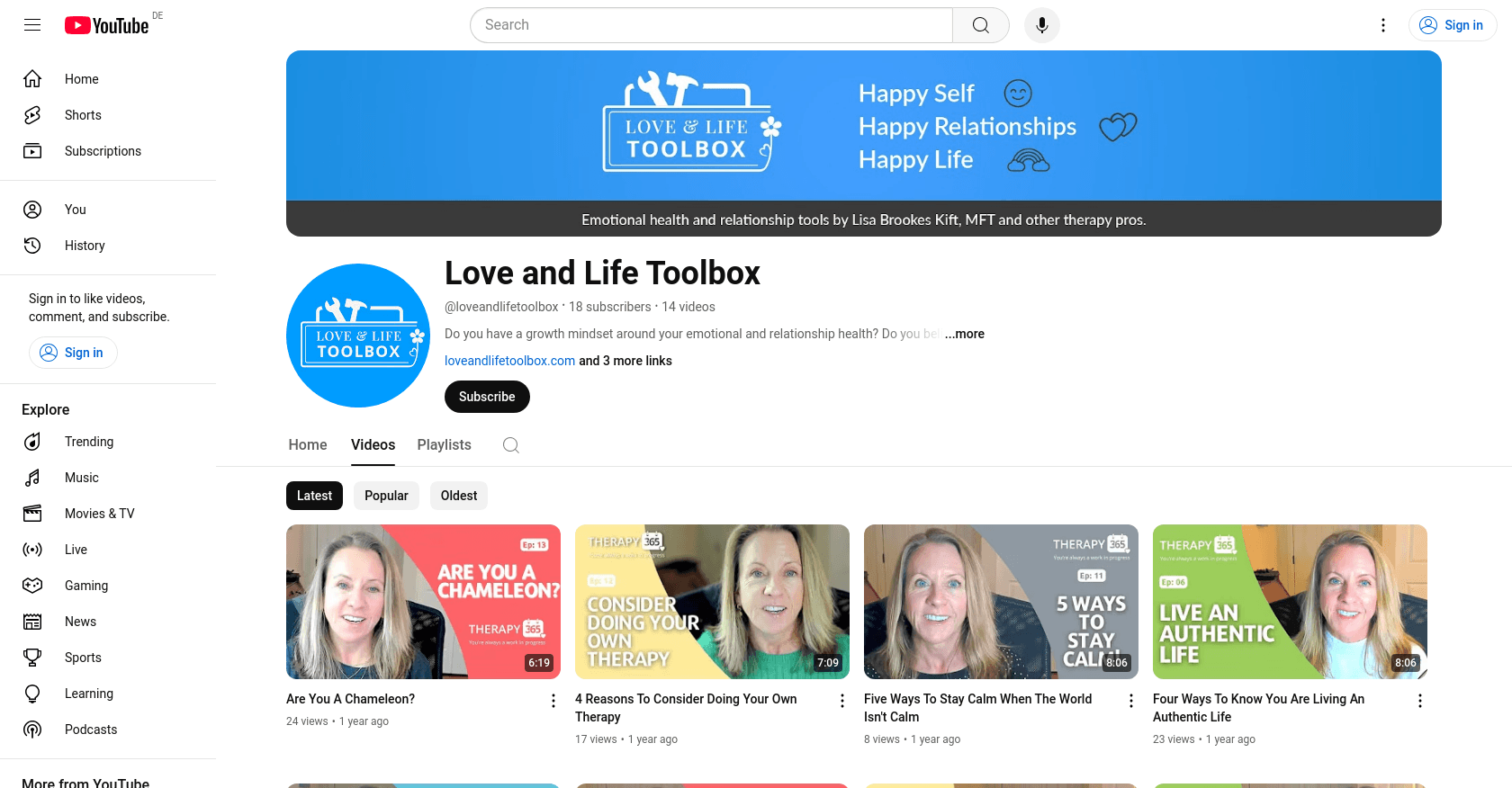Open the hamburger guide menu
The height and width of the screenshot is (788, 1512).
[x=32, y=25]
